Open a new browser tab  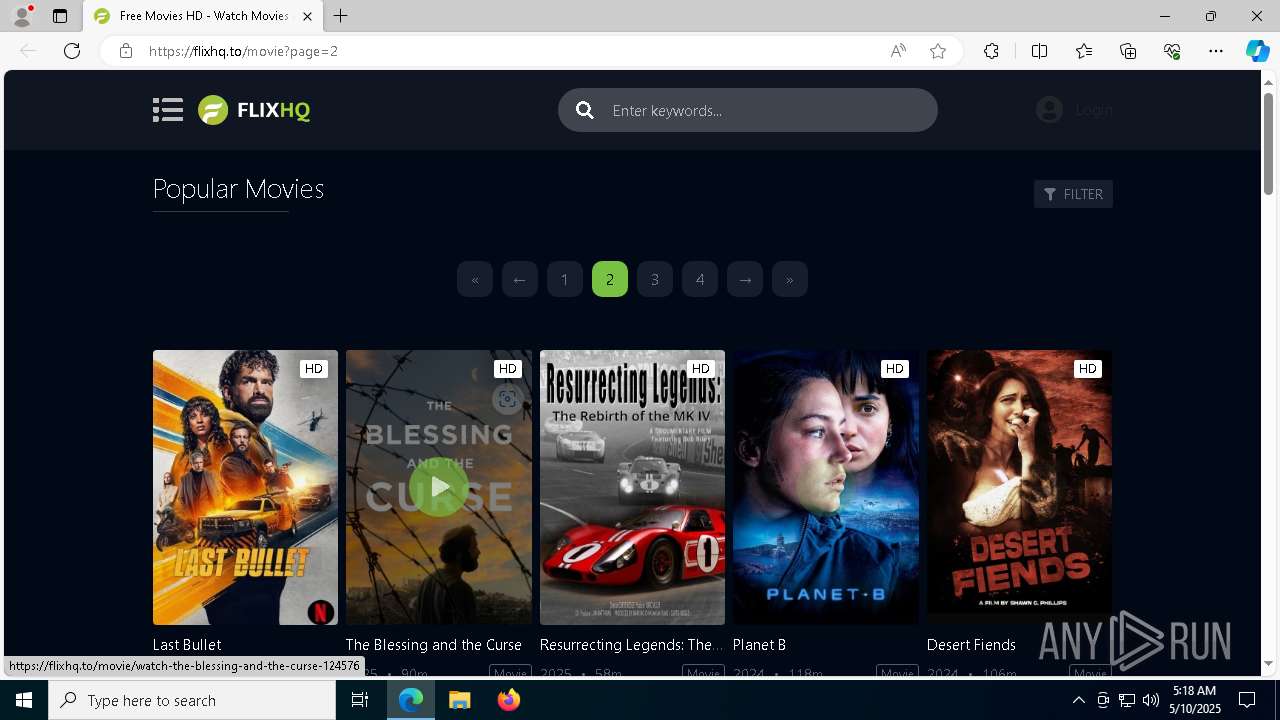click(x=341, y=16)
